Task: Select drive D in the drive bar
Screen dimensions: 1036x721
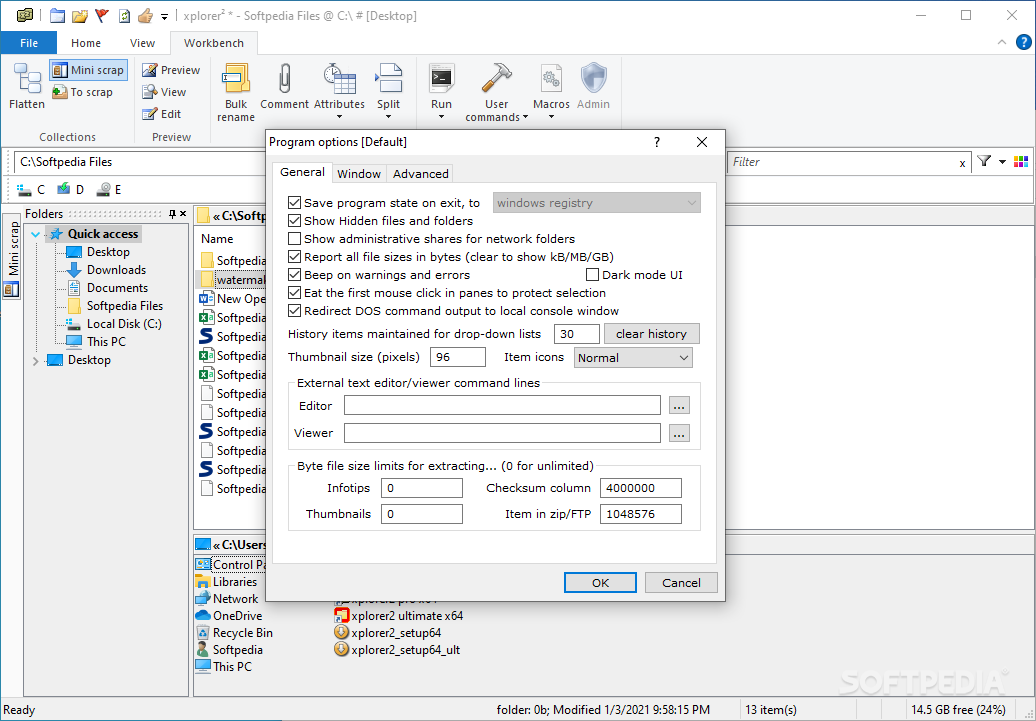Action: pyautogui.click(x=70, y=190)
